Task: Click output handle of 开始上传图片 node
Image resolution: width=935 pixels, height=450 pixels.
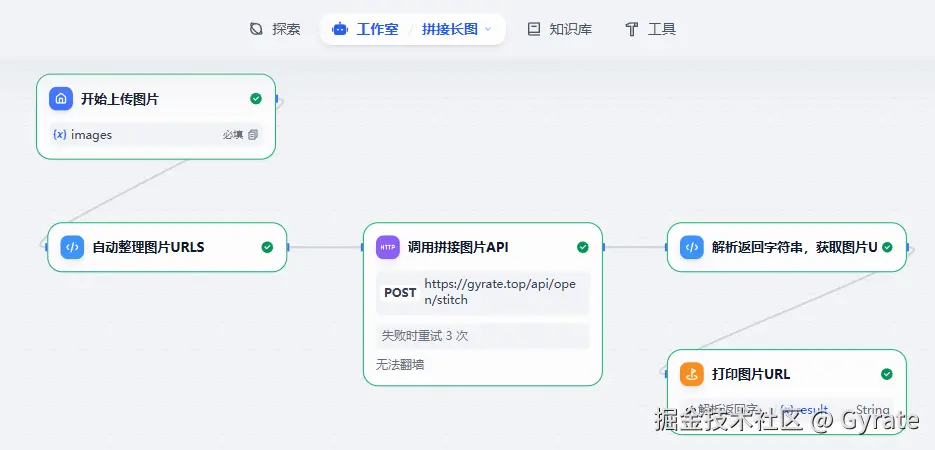Action: click(x=276, y=99)
